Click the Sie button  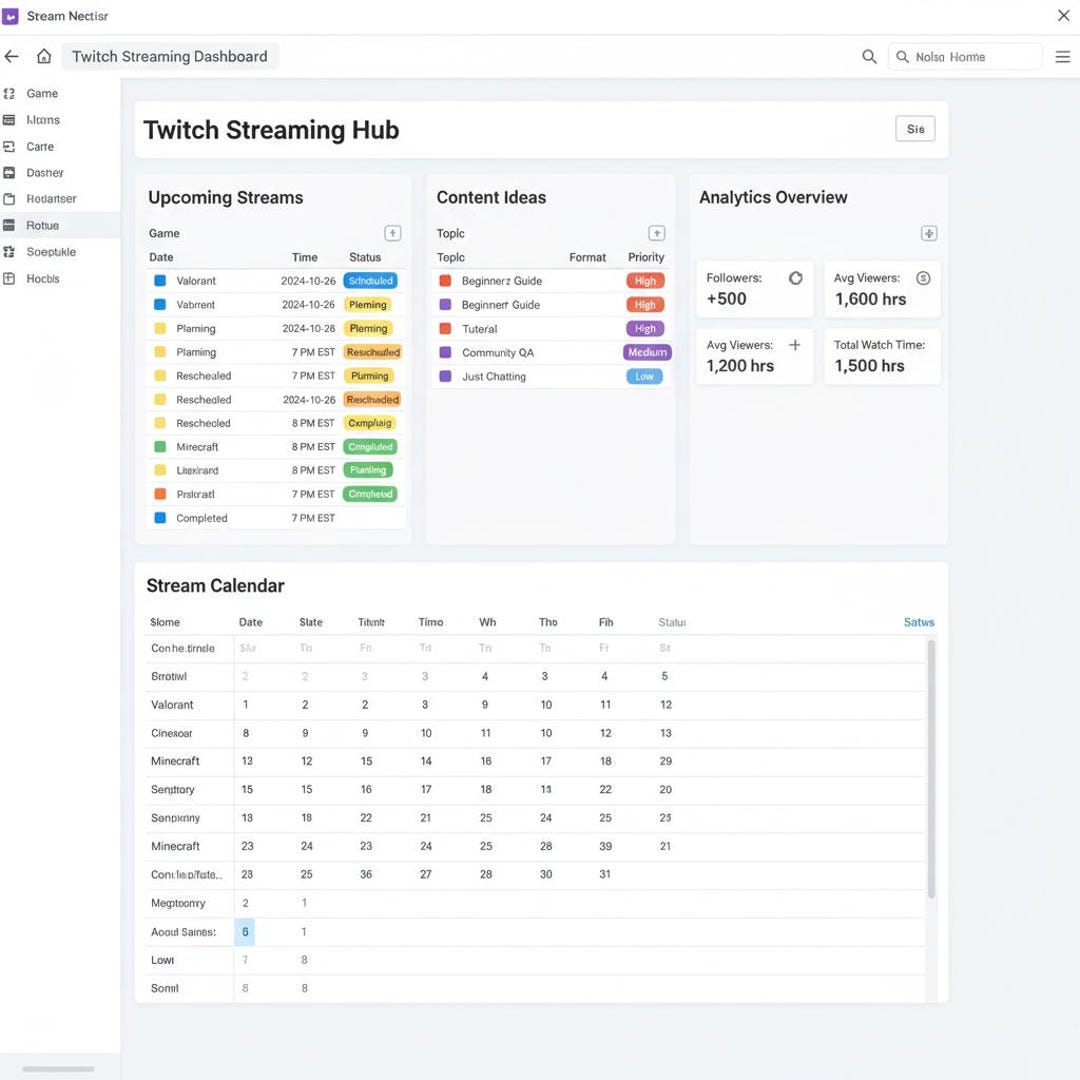pos(915,129)
